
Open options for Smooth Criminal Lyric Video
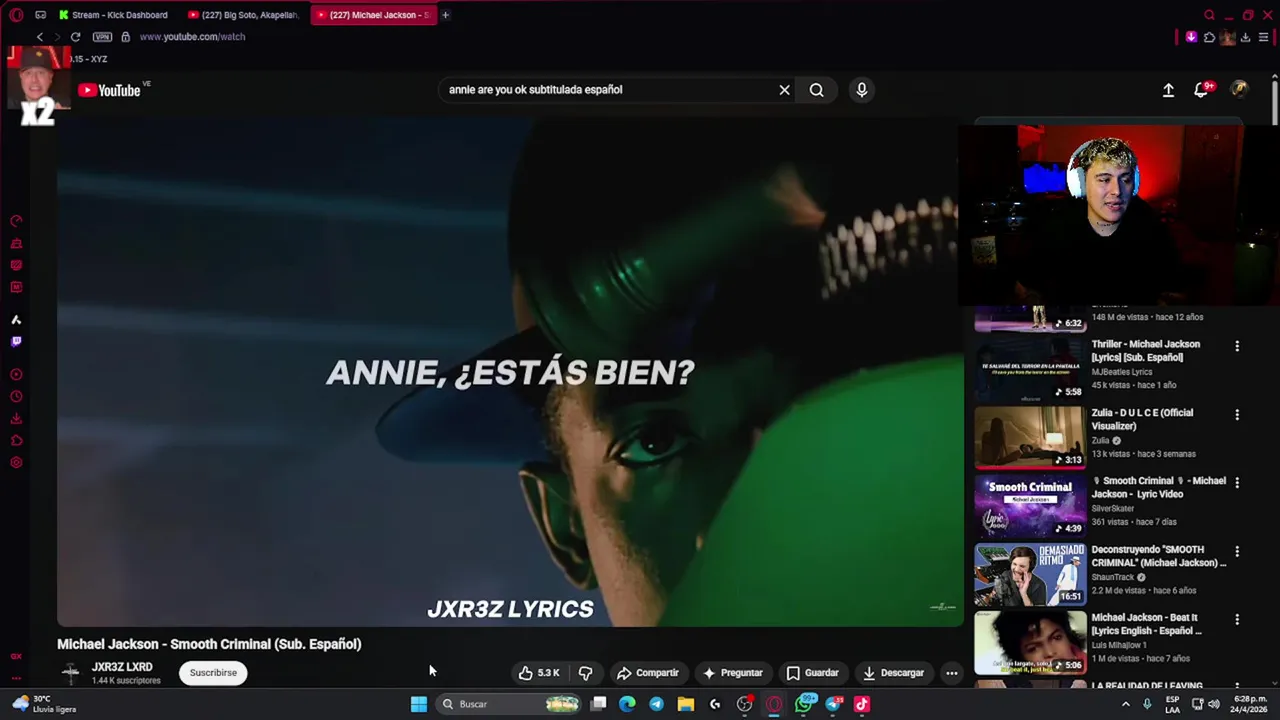pyautogui.click(x=1237, y=482)
